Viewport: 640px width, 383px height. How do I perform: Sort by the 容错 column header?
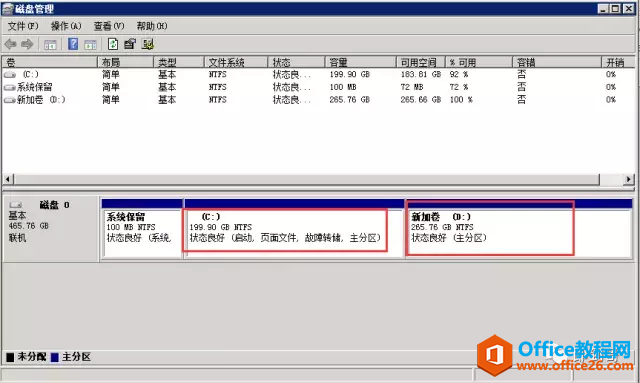coord(557,62)
